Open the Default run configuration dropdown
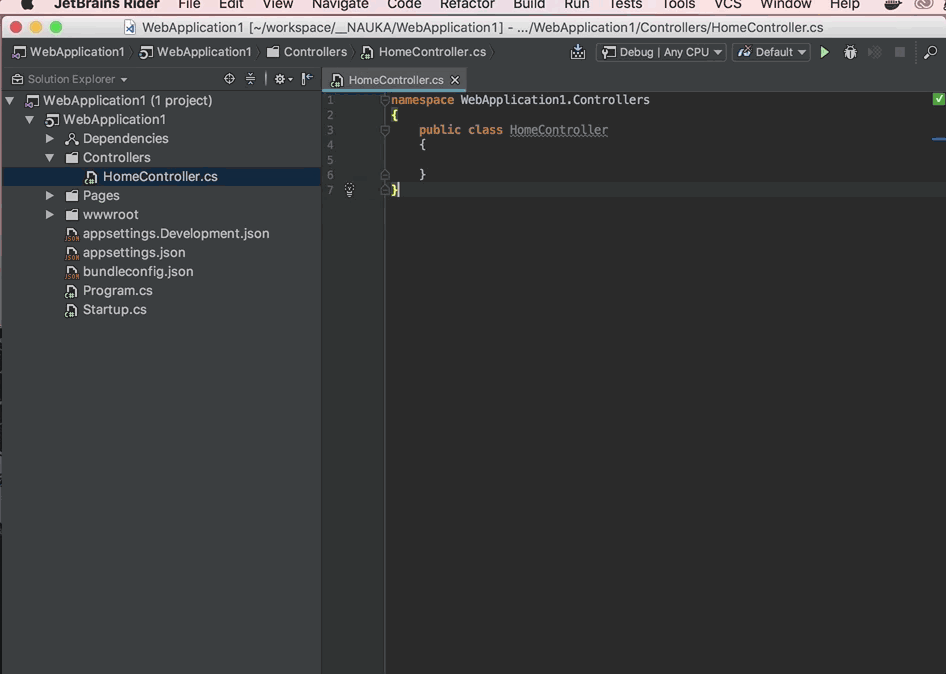This screenshot has width=946, height=674. click(771, 52)
